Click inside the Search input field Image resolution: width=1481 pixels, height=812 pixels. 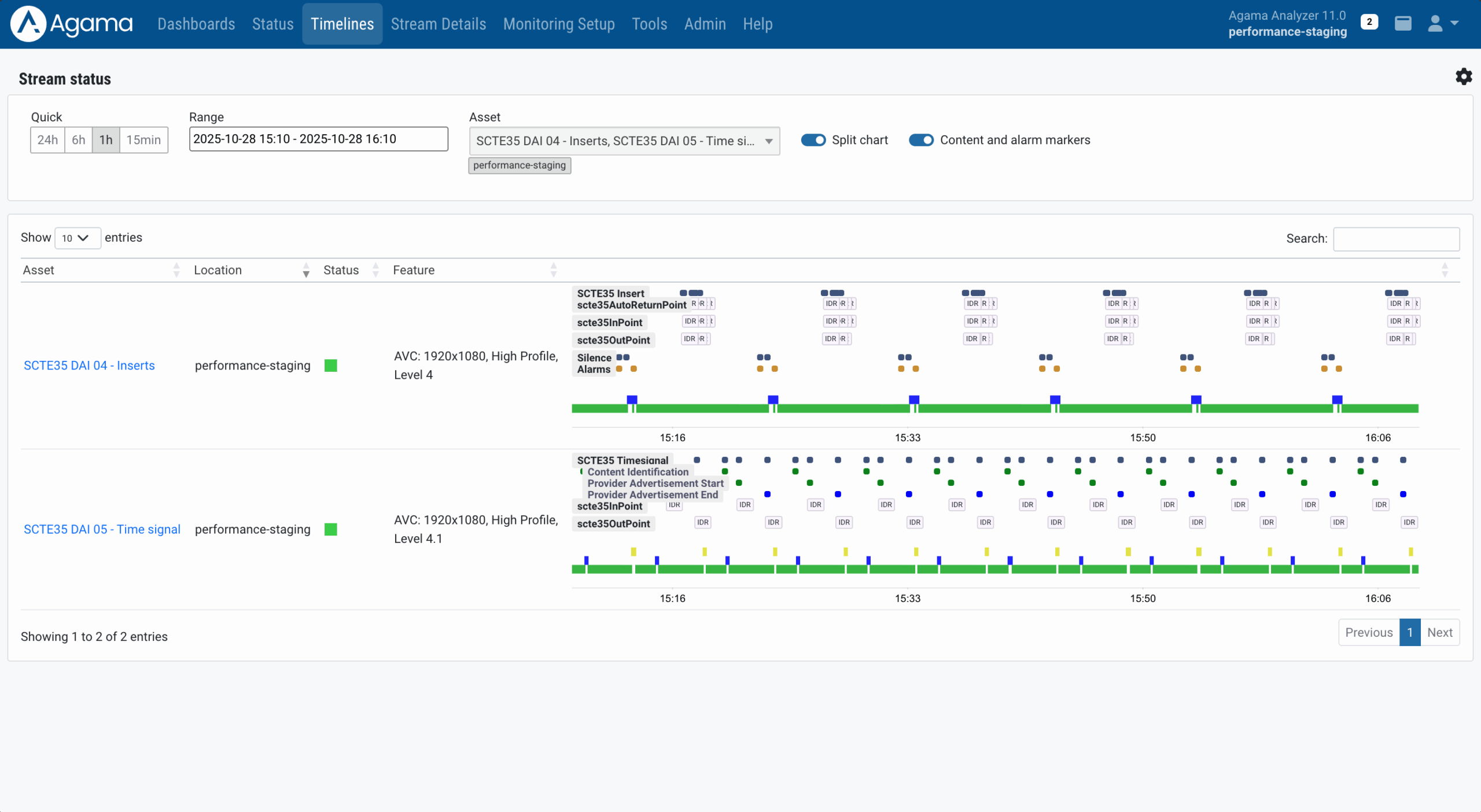(x=1396, y=238)
